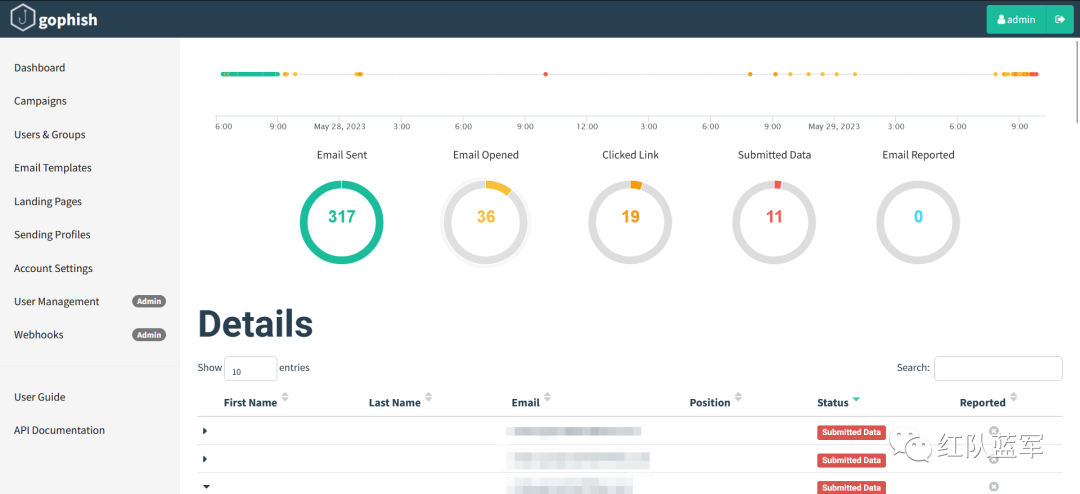This screenshot has height=494, width=1080.
Task: Click the show entries count field
Action: click(251, 368)
